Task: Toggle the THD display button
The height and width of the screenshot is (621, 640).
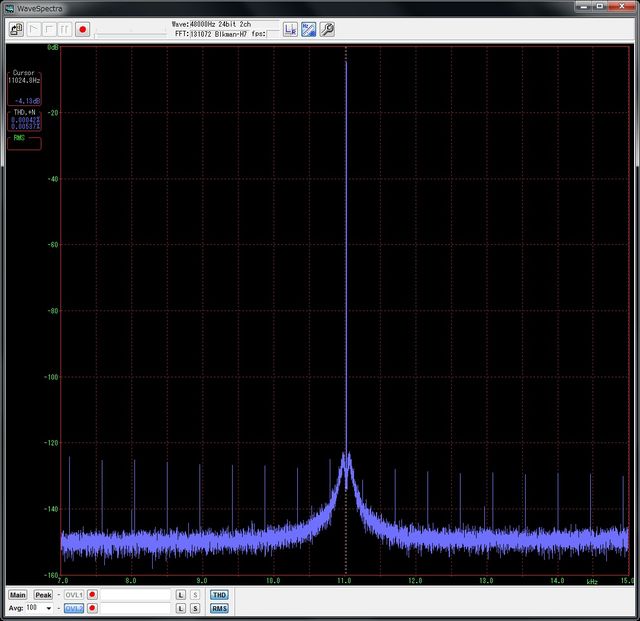Action: (x=218, y=595)
